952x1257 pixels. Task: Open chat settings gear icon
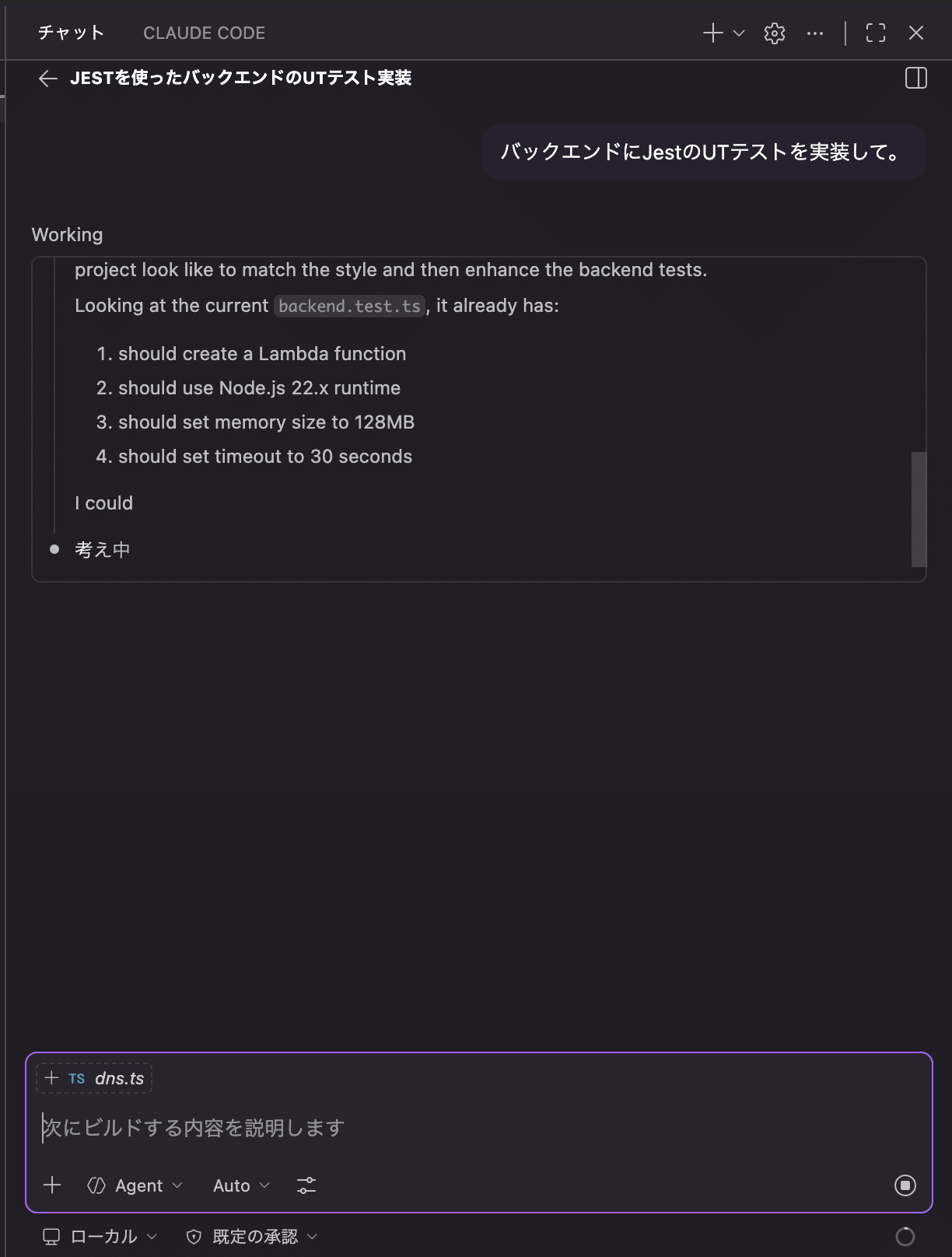click(775, 33)
